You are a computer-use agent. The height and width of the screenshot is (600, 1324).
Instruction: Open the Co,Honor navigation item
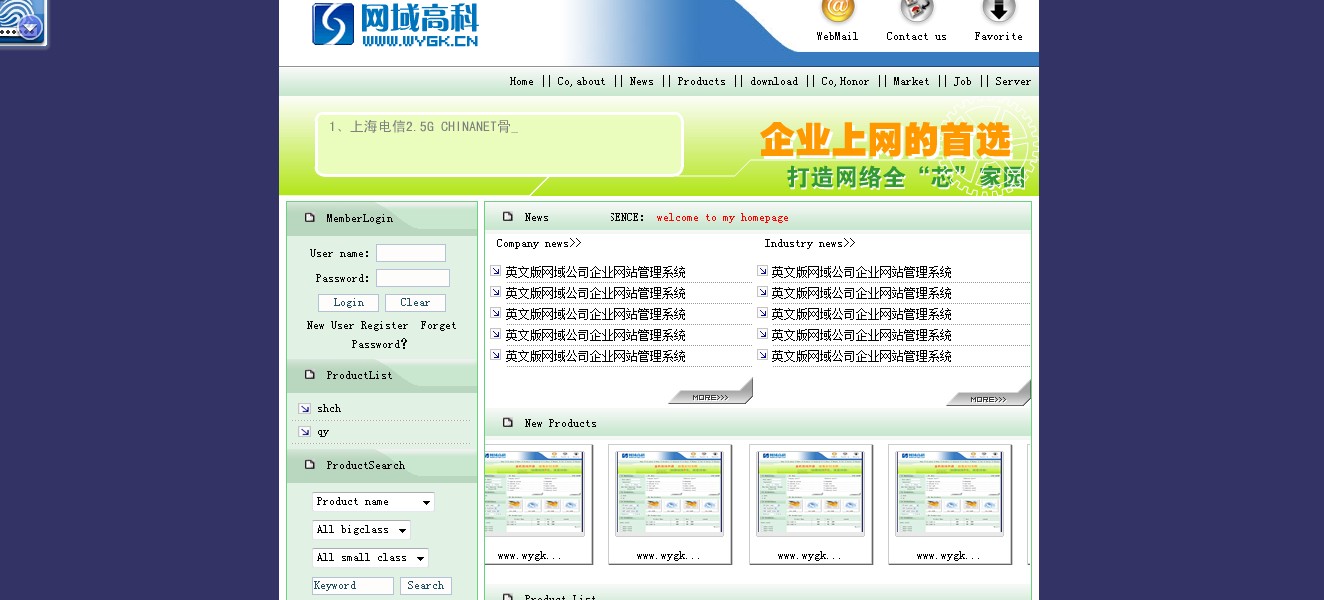click(845, 82)
